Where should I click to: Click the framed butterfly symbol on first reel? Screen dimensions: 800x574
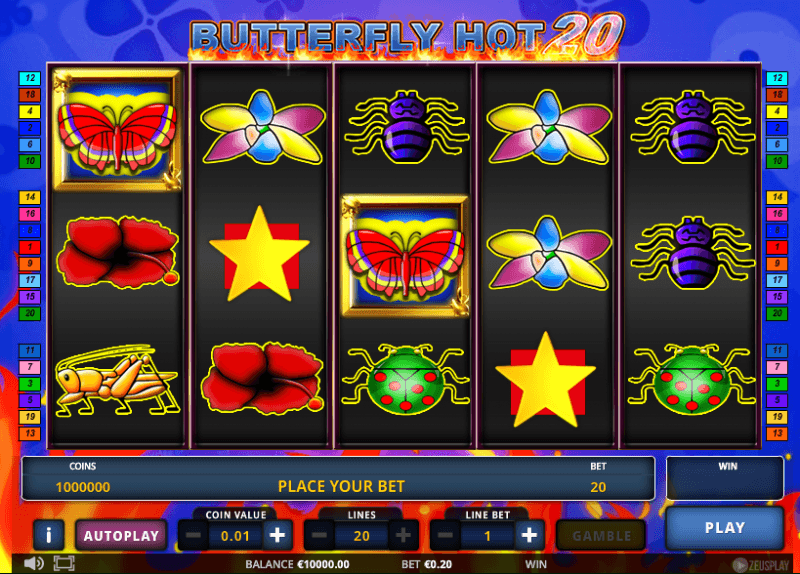click(117, 130)
